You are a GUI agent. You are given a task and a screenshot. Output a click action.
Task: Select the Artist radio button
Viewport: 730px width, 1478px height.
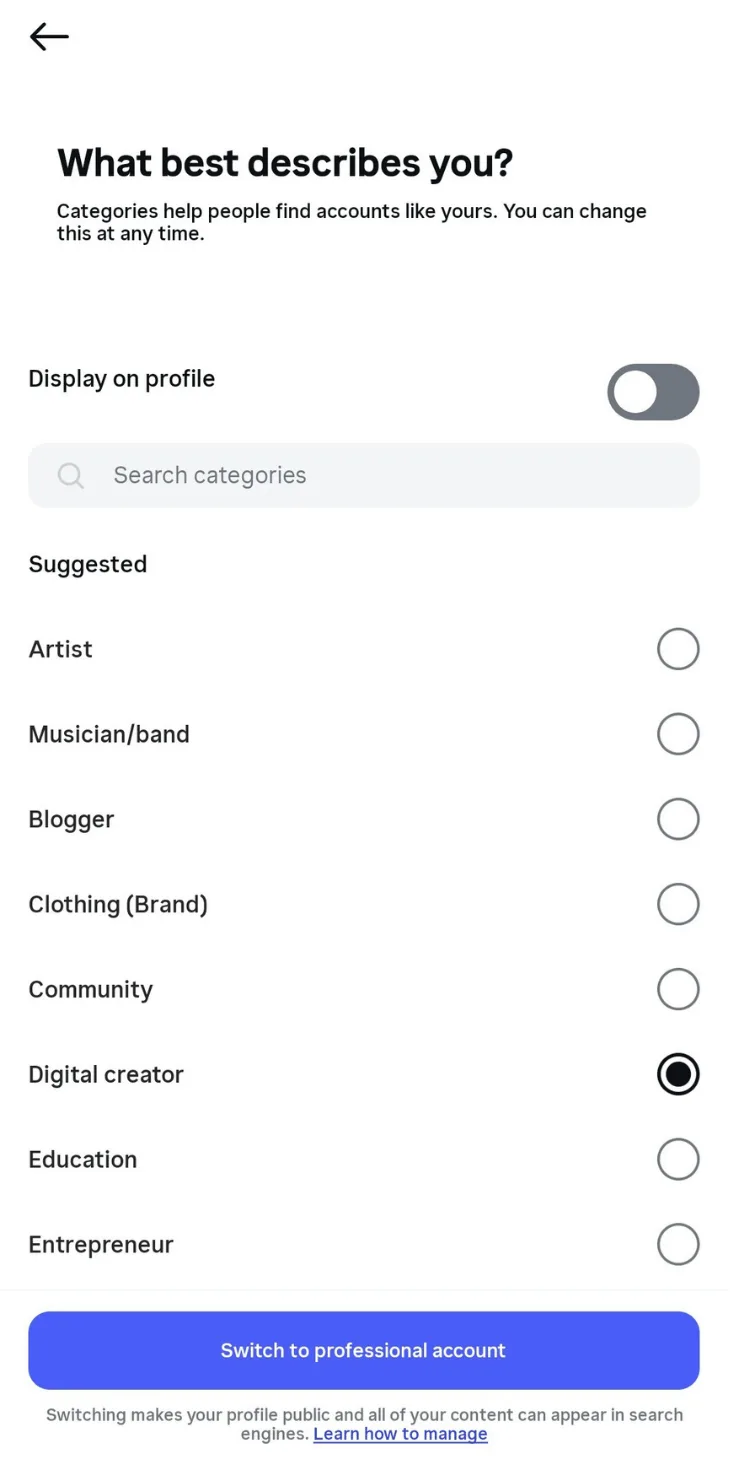(x=677, y=649)
